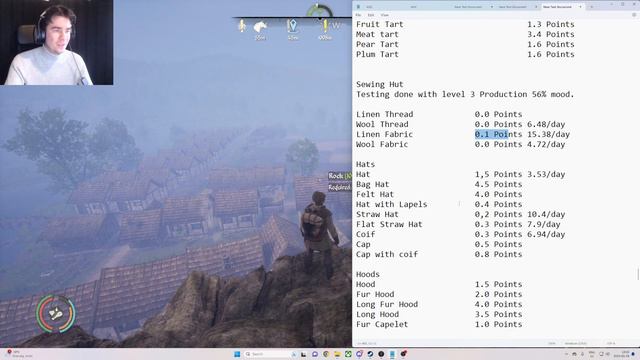This screenshot has height=360, width=640.
Task: Click the Rock tooltip label in game
Action: coord(340,176)
